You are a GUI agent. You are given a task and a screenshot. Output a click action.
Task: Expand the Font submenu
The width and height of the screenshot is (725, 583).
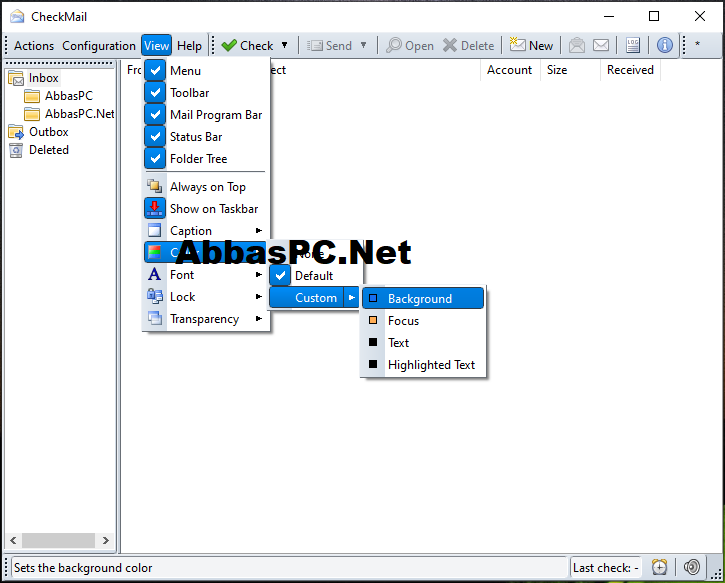pos(205,275)
